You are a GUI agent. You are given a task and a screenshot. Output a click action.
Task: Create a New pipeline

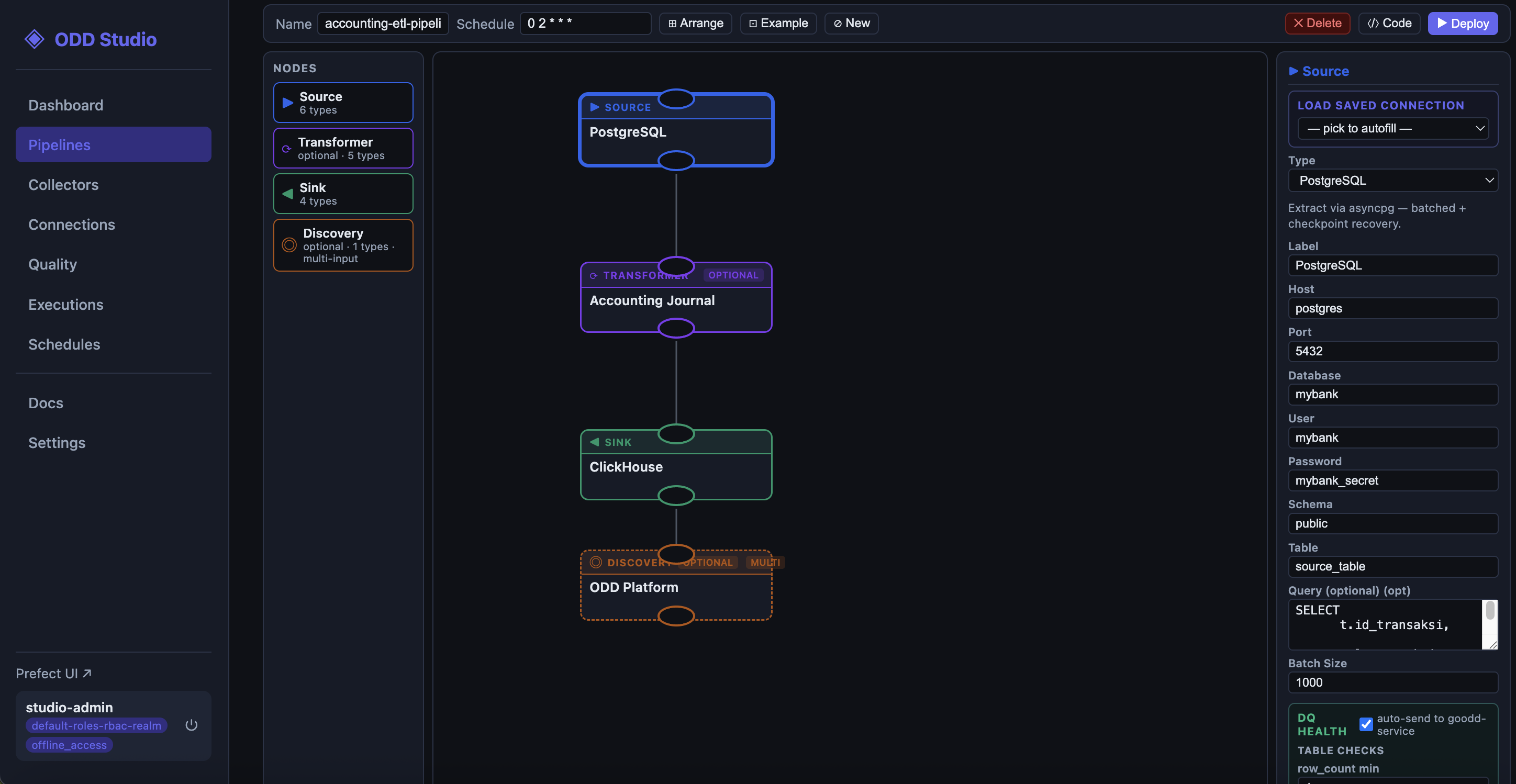851,23
